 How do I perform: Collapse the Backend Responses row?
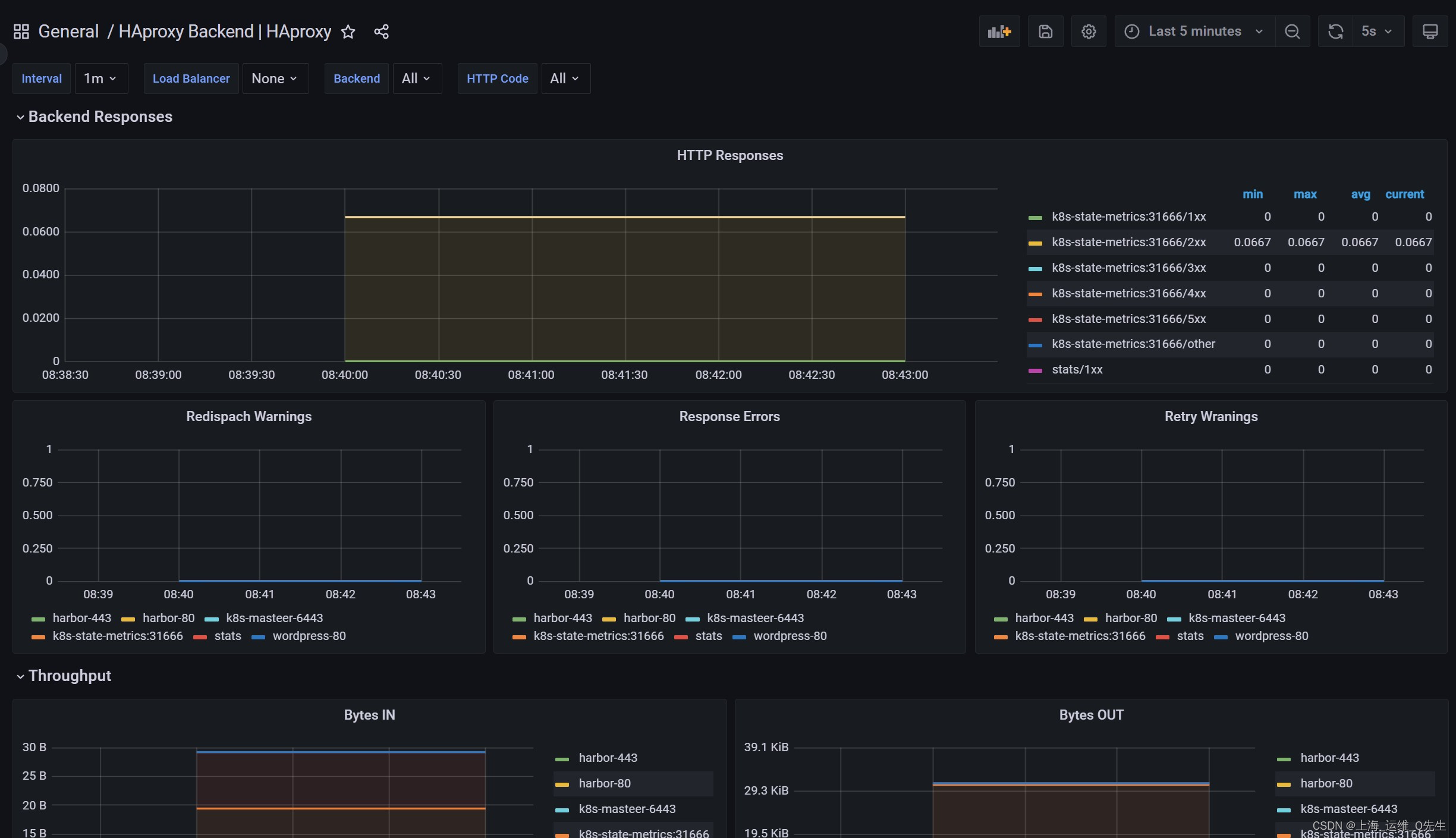(x=94, y=117)
